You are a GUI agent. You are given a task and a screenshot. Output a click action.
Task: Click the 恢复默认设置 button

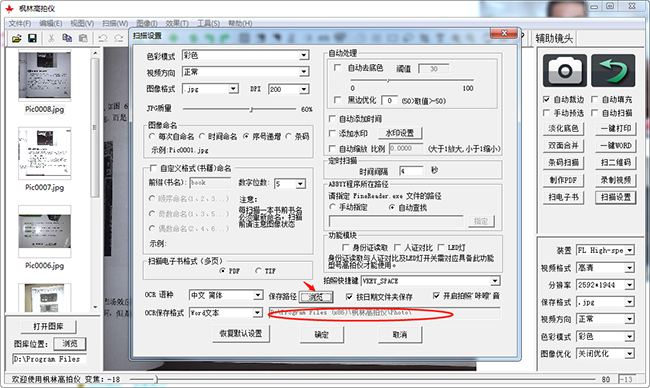pos(241,334)
